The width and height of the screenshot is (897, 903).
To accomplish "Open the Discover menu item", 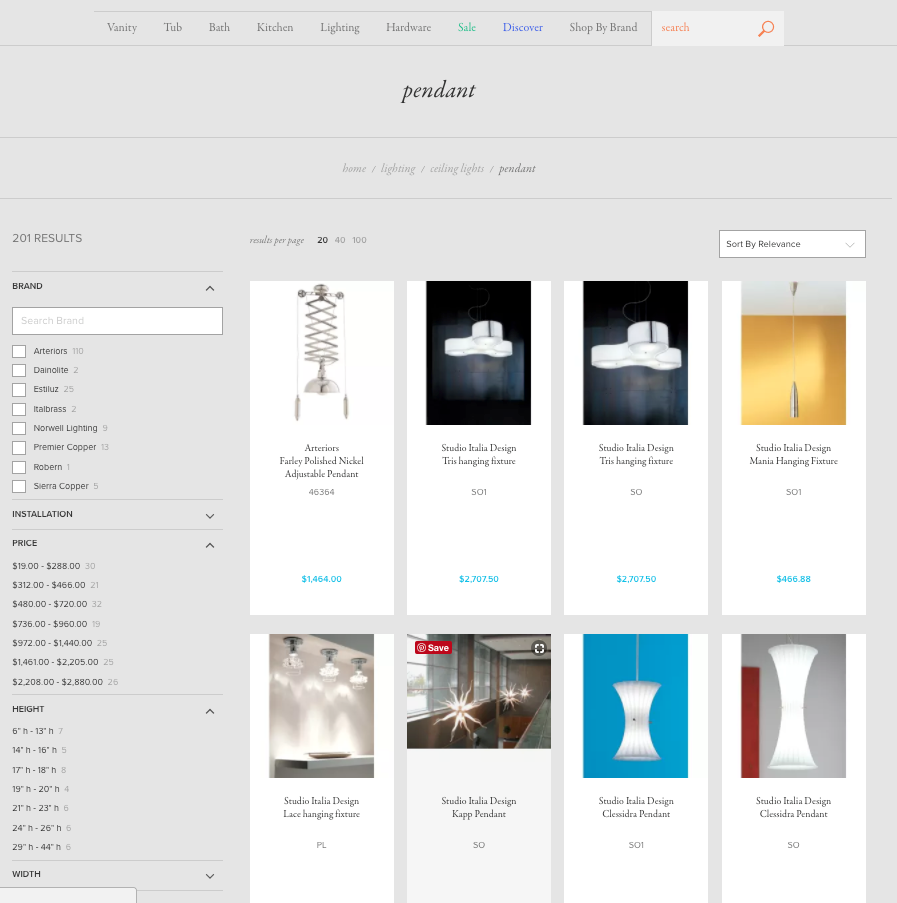I will (523, 28).
